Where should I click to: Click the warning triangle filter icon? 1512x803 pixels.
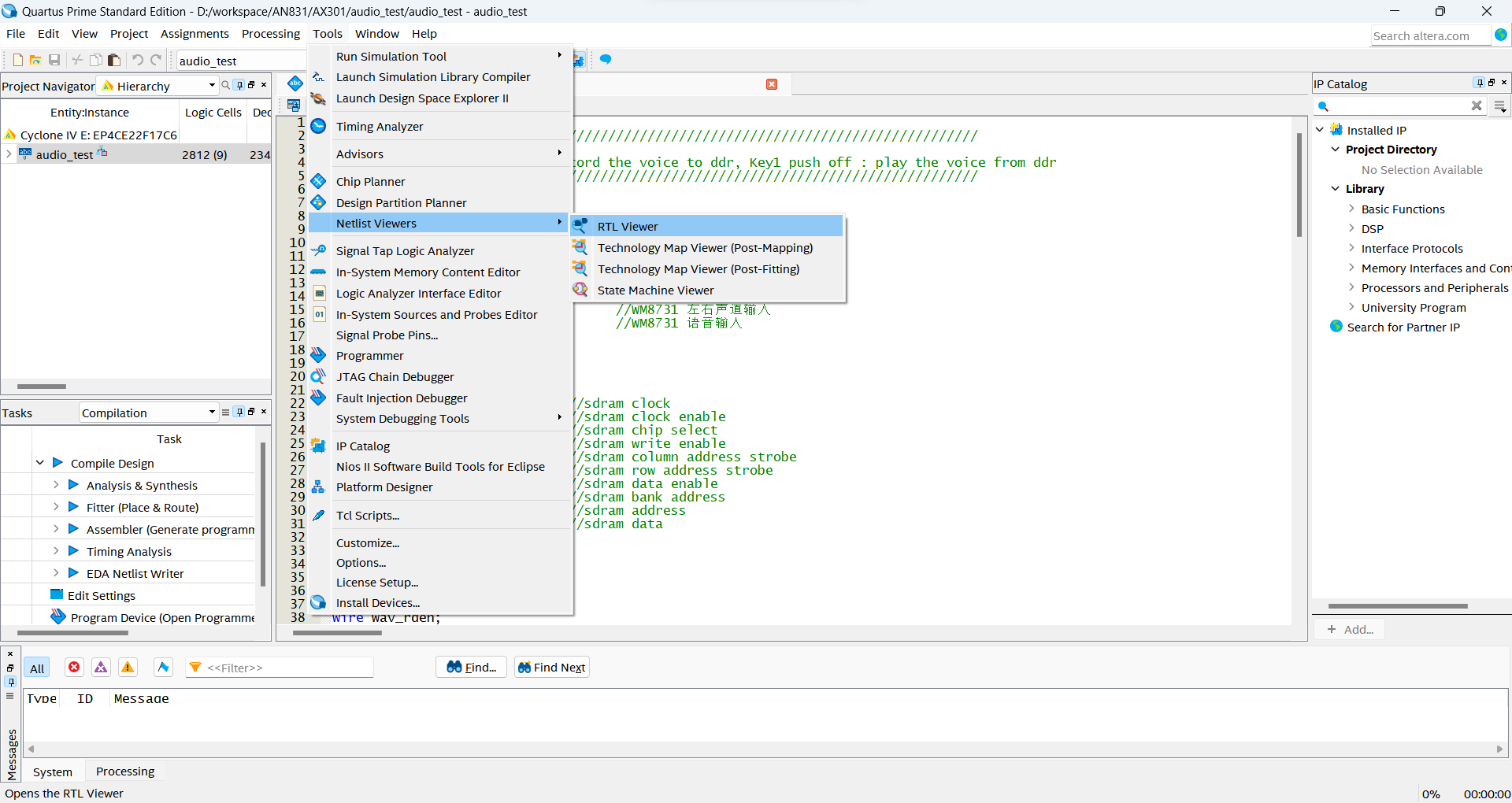point(128,667)
